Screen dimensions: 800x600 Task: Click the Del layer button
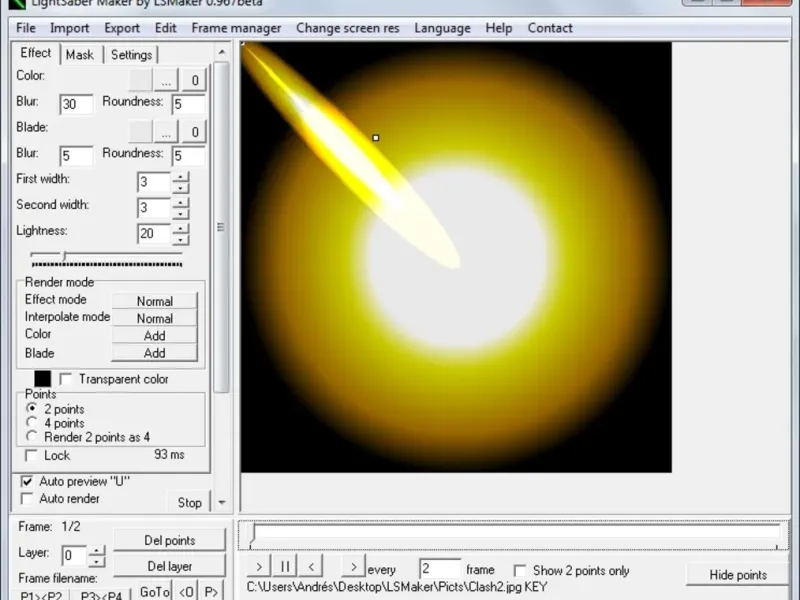point(169,566)
